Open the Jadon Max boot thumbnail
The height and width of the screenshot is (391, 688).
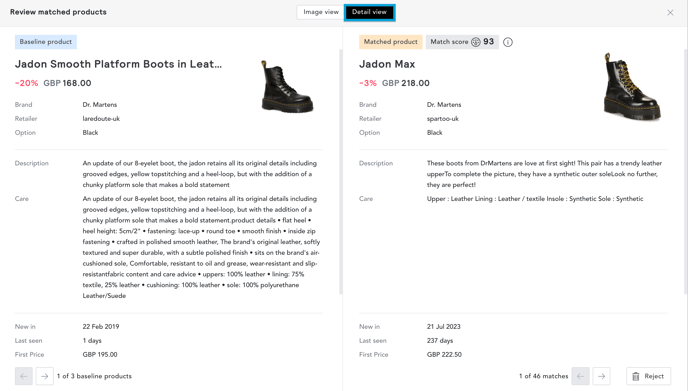point(632,86)
